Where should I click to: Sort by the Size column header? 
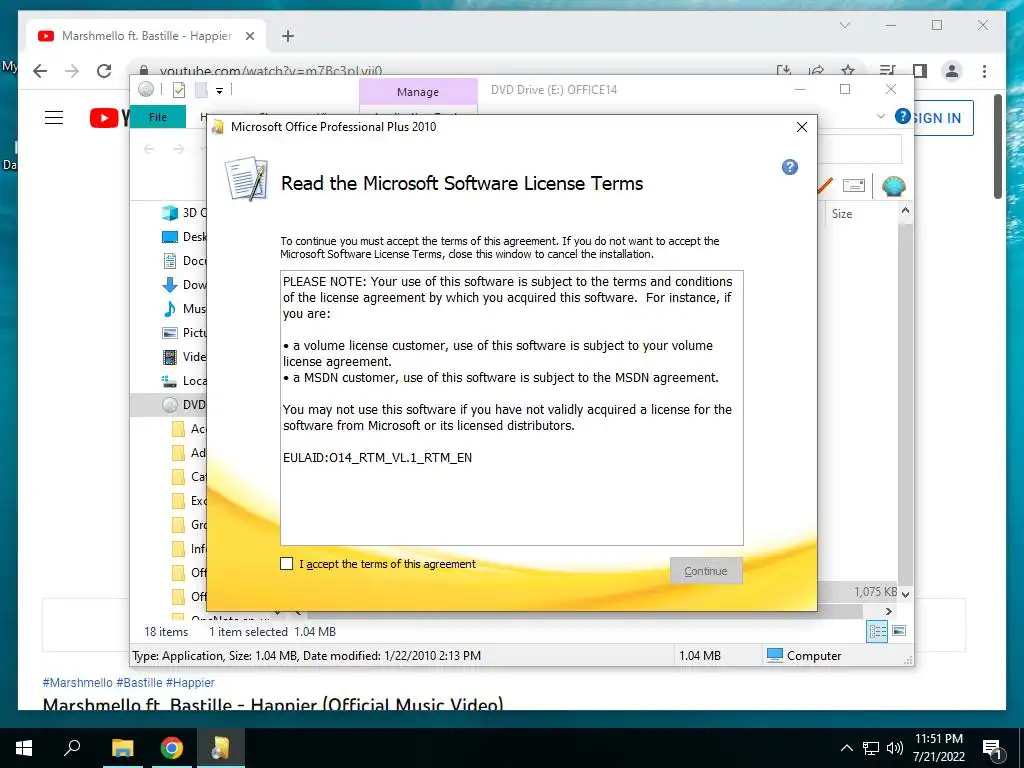842,214
